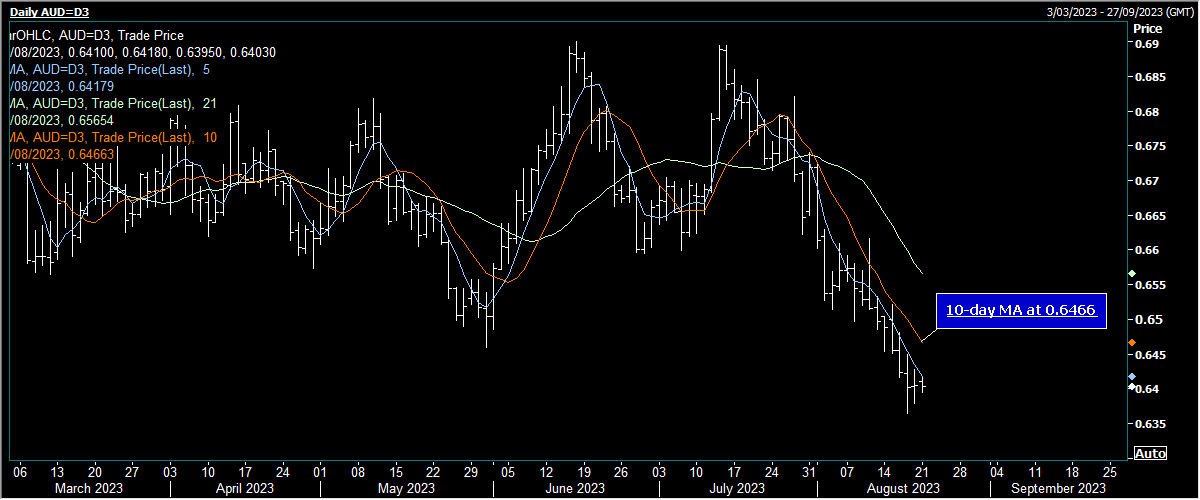Click the 0.68 price axis label
The image size is (1200, 500).
pos(1146,112)
